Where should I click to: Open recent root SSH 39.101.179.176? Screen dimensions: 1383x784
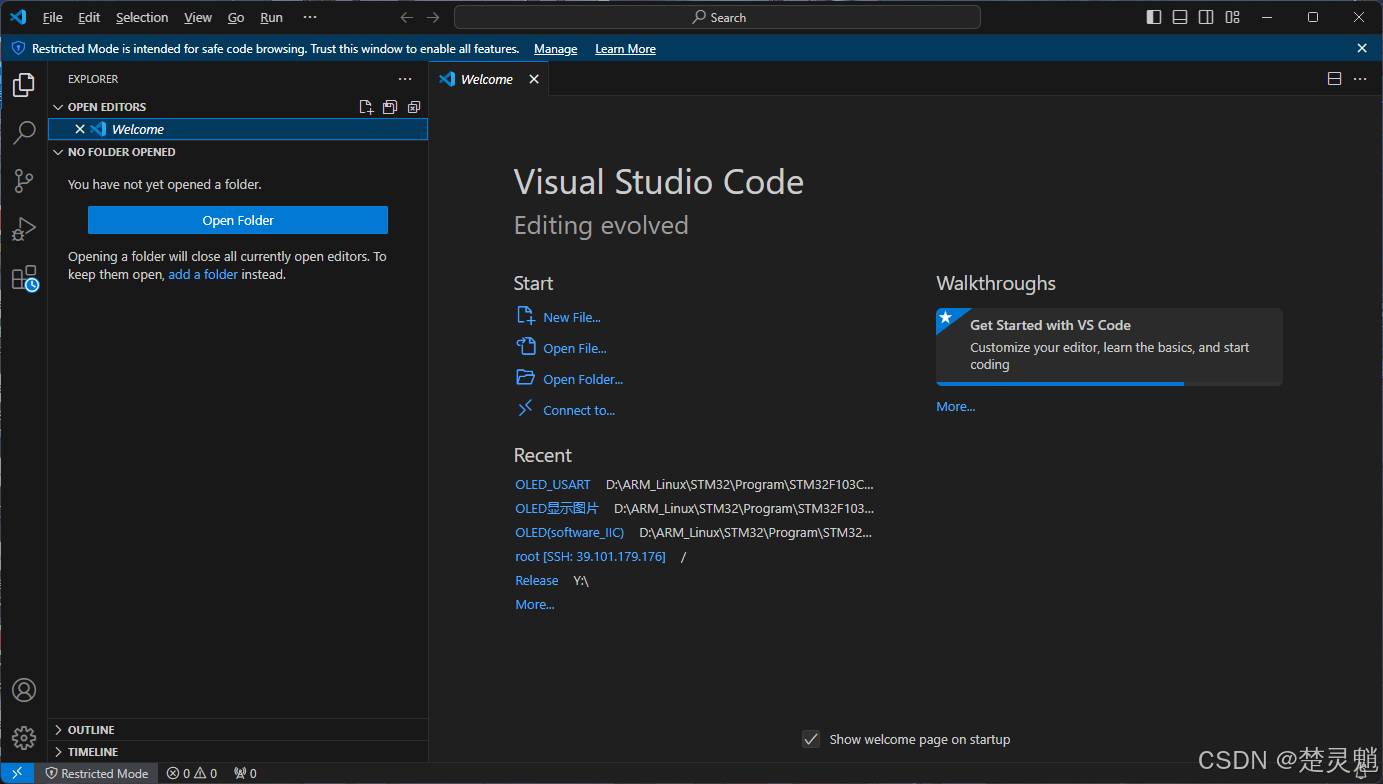tap(590, 556)
